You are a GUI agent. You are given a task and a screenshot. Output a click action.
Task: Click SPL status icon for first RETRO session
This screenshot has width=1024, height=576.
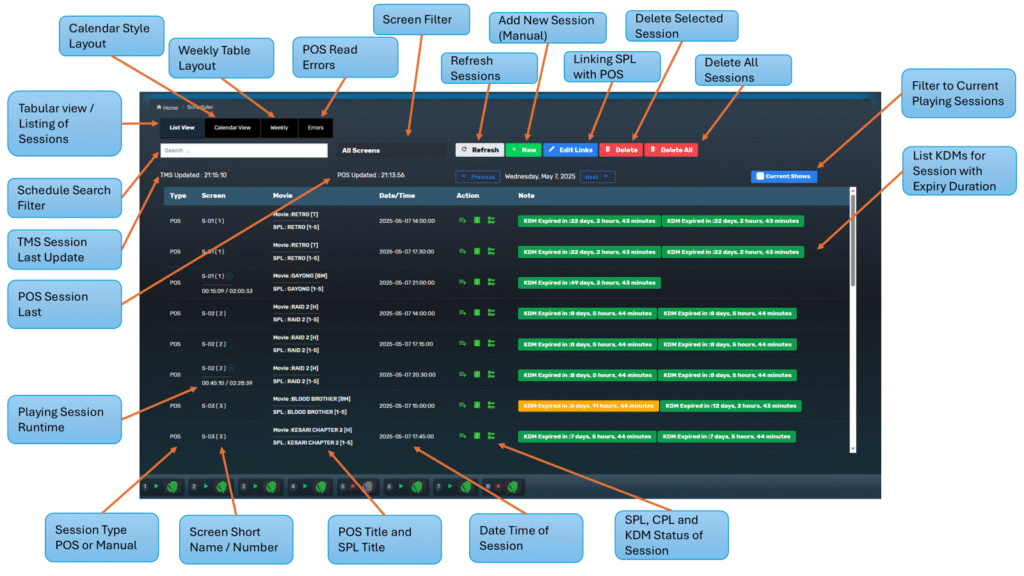[x=462, y=221]
